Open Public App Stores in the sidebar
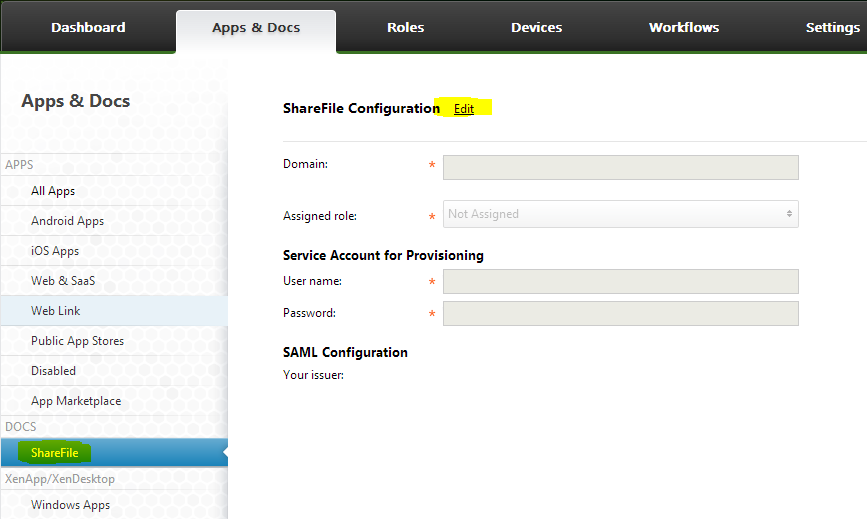This screenshot has width=867, height=519. pos(77,341)
